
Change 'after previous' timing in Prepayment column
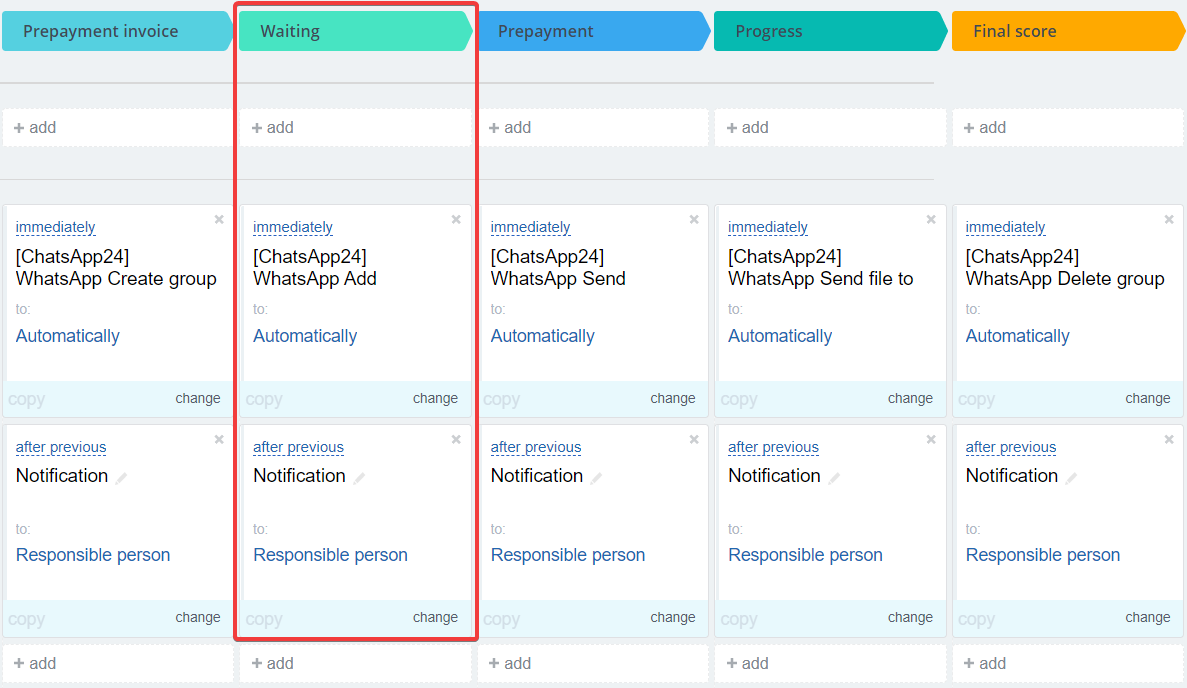[536, 447]
